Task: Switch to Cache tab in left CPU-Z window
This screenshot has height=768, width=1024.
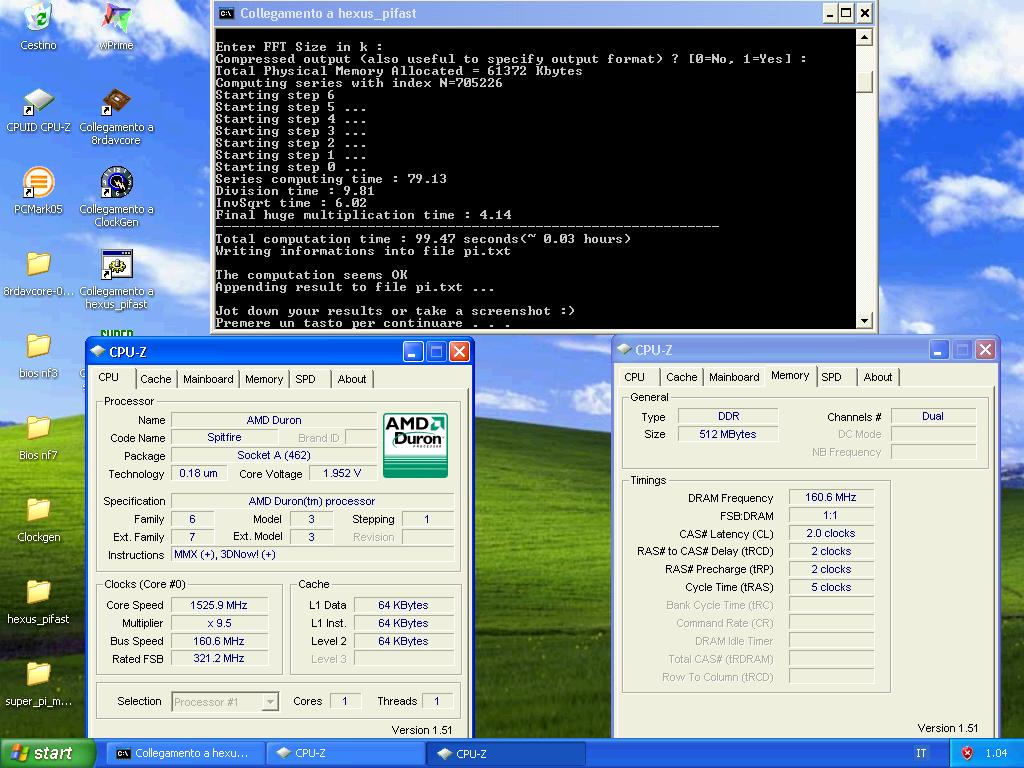Action: pyautogui.click(x=155, y=379)
